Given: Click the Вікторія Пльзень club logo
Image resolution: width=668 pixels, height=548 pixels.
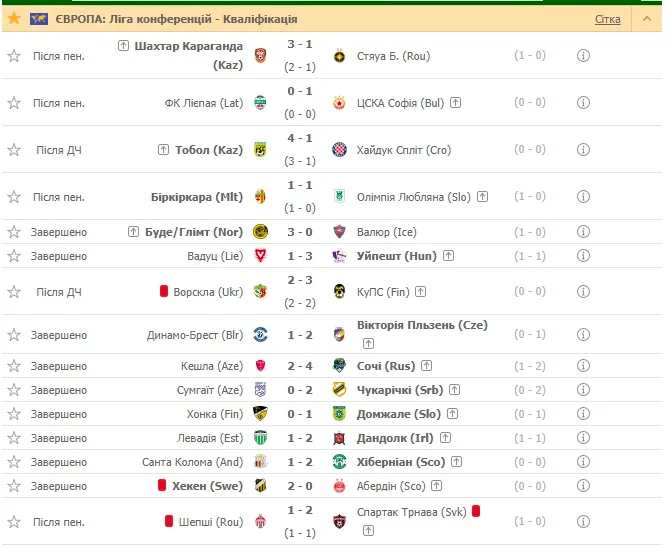Looking at the screenshot, I should click(339, 335).
